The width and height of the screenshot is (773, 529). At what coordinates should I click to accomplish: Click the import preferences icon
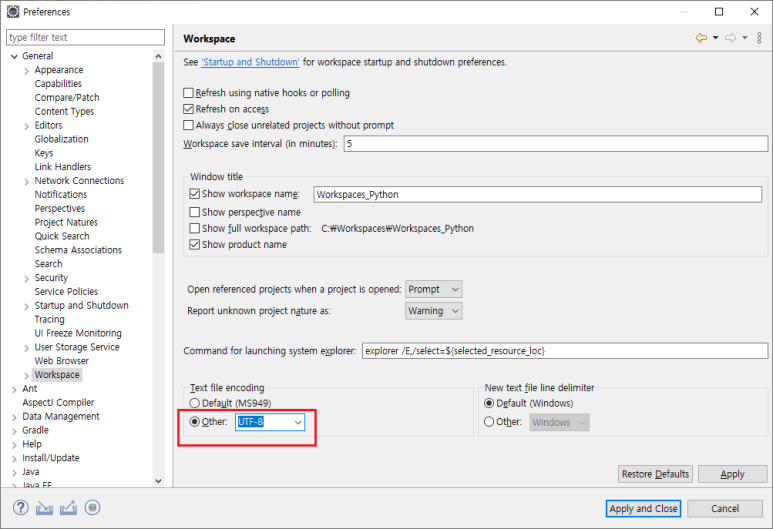point(44,508)
